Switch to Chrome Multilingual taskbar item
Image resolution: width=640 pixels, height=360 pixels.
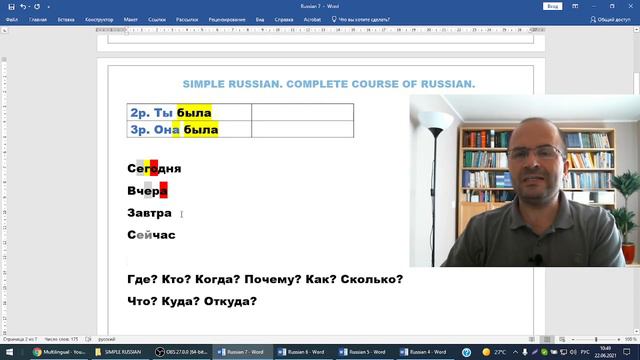click(x=59, y=352)
